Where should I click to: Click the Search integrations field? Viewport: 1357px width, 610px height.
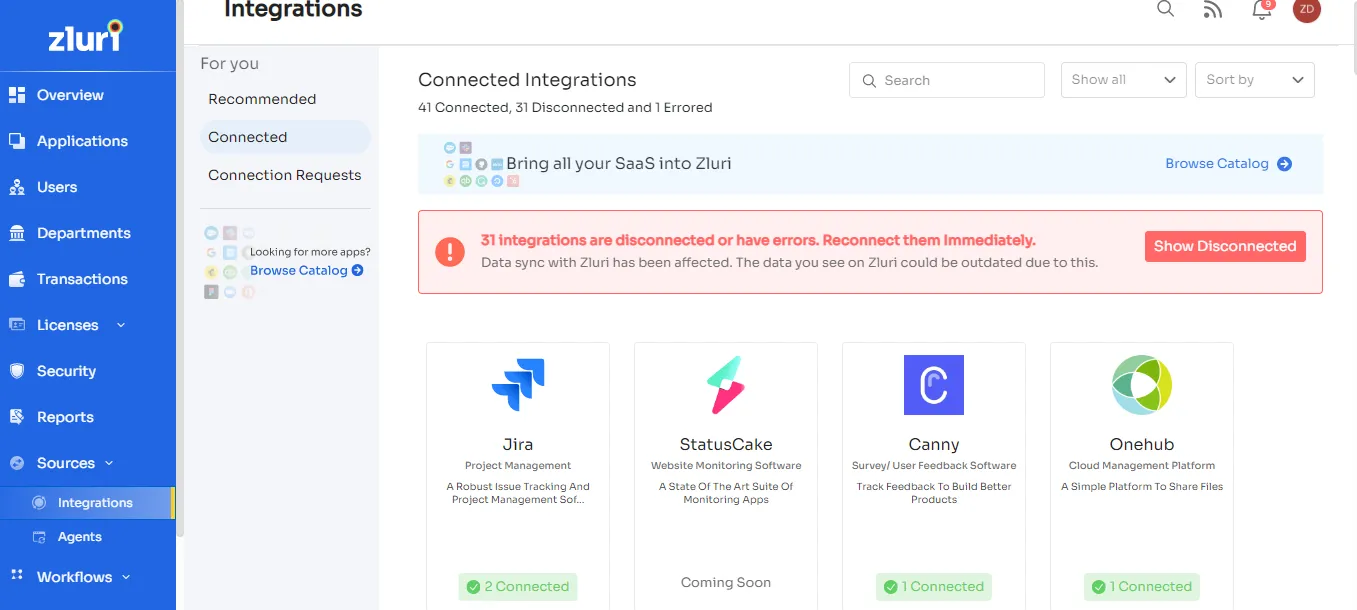[947, 80]
